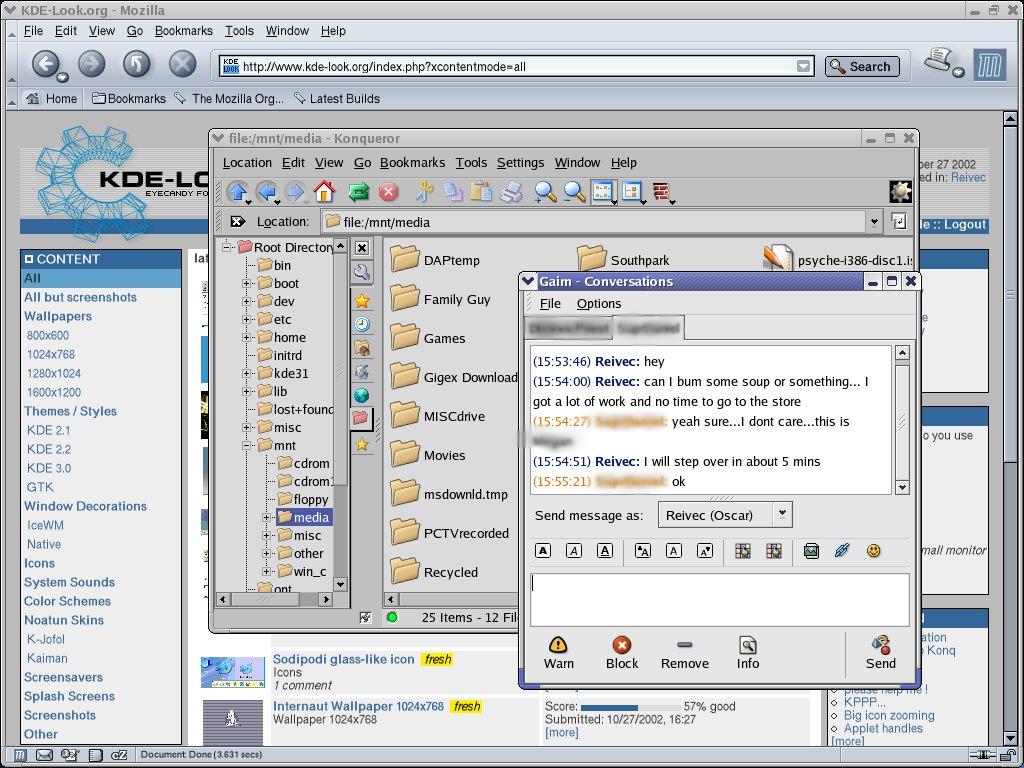Expand the win_c folder in tree
This screenshot has width=1024, height=768.
tap(266, 571)
